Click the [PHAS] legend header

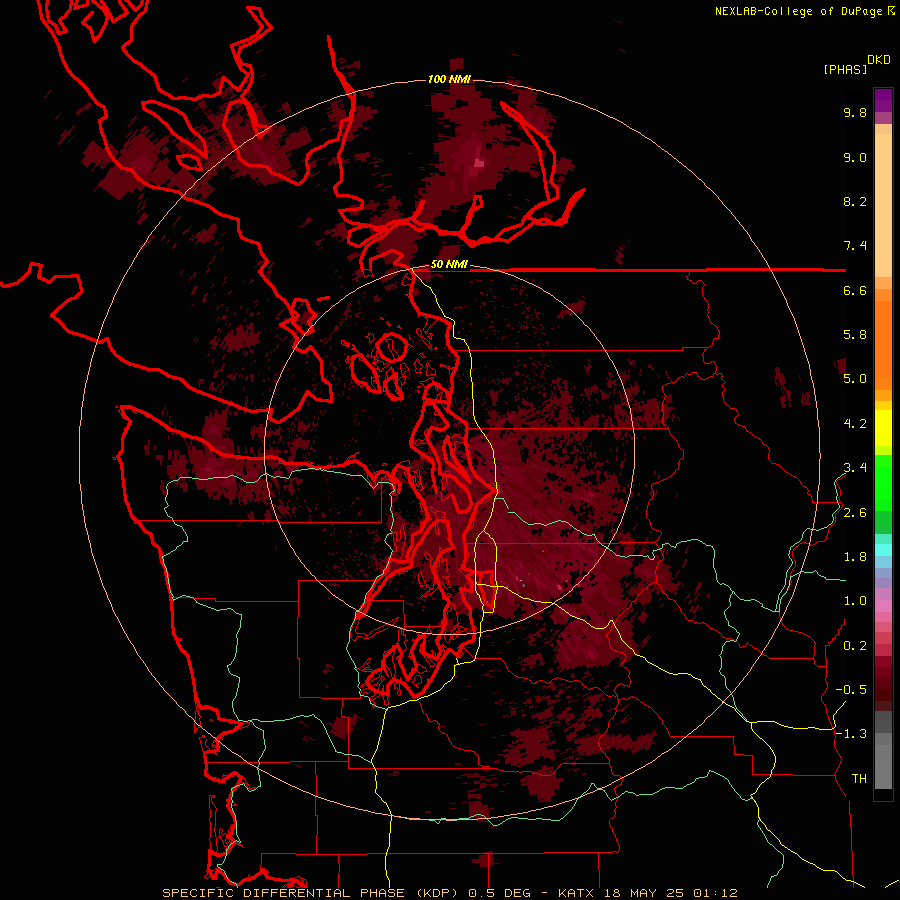click(845, 70)
